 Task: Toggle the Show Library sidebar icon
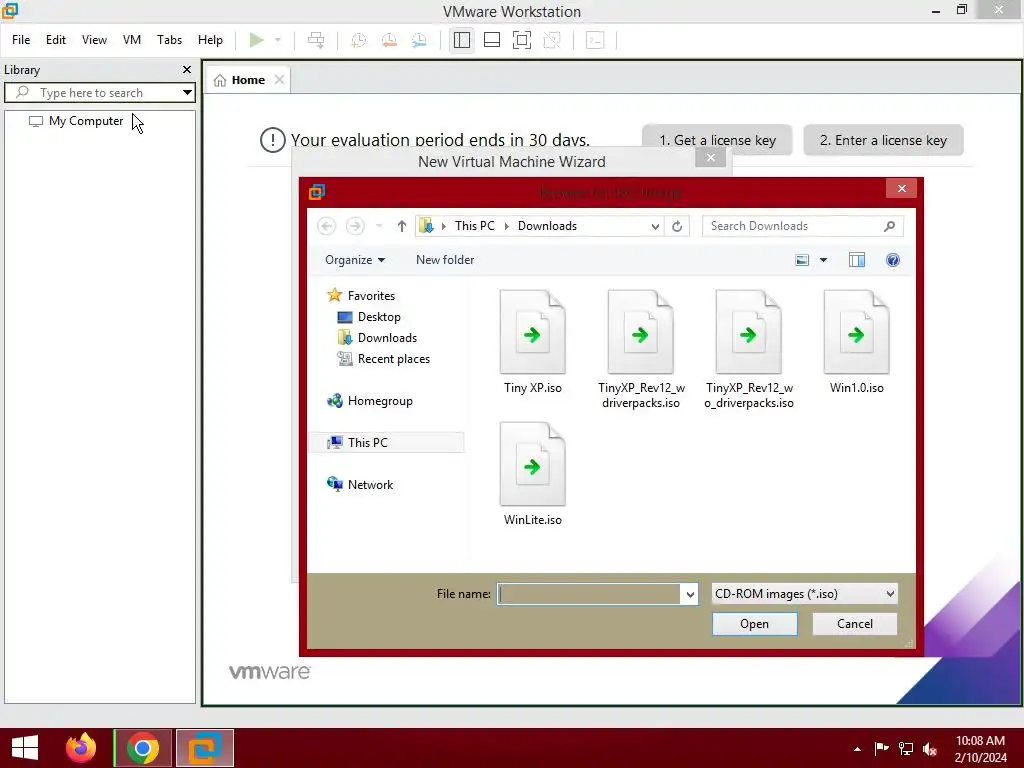462,40
